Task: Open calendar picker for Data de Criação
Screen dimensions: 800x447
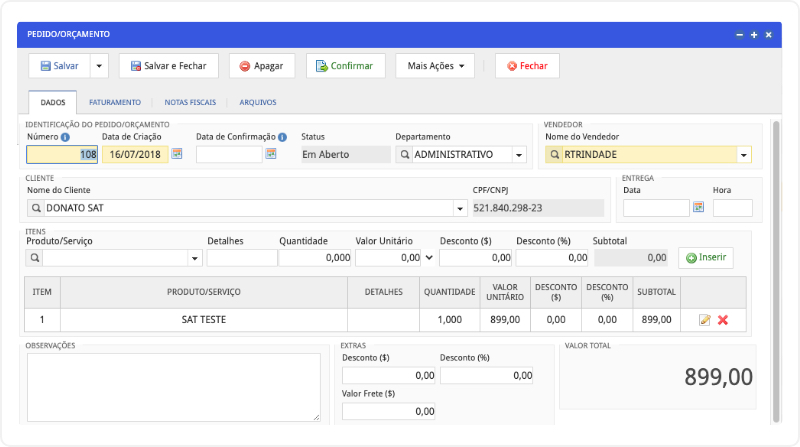Action: [x=177, y=154]
